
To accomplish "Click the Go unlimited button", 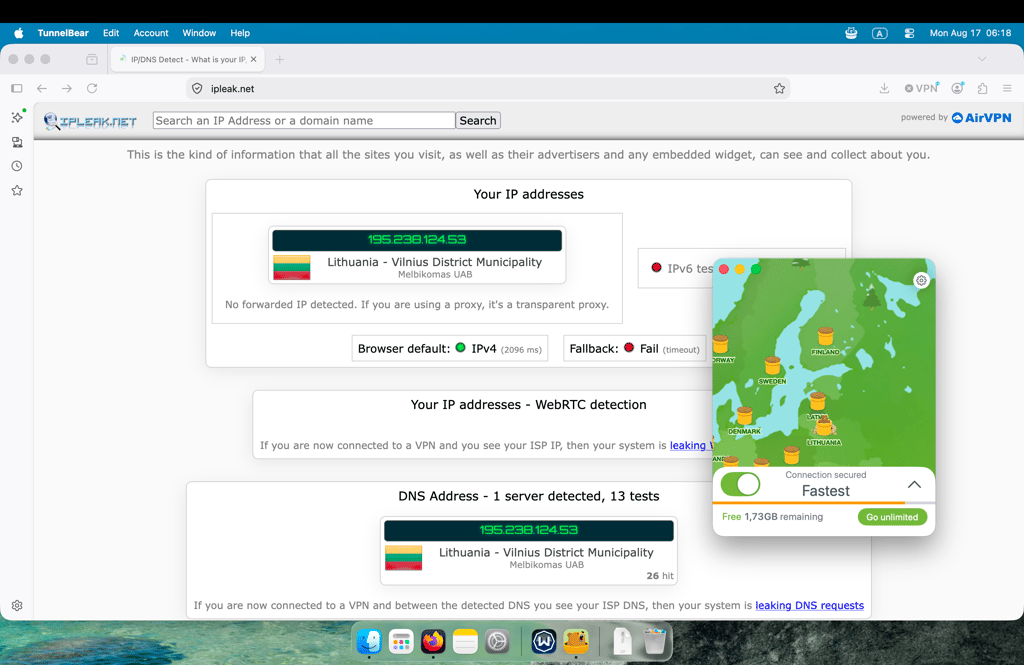I will (892, 517).
